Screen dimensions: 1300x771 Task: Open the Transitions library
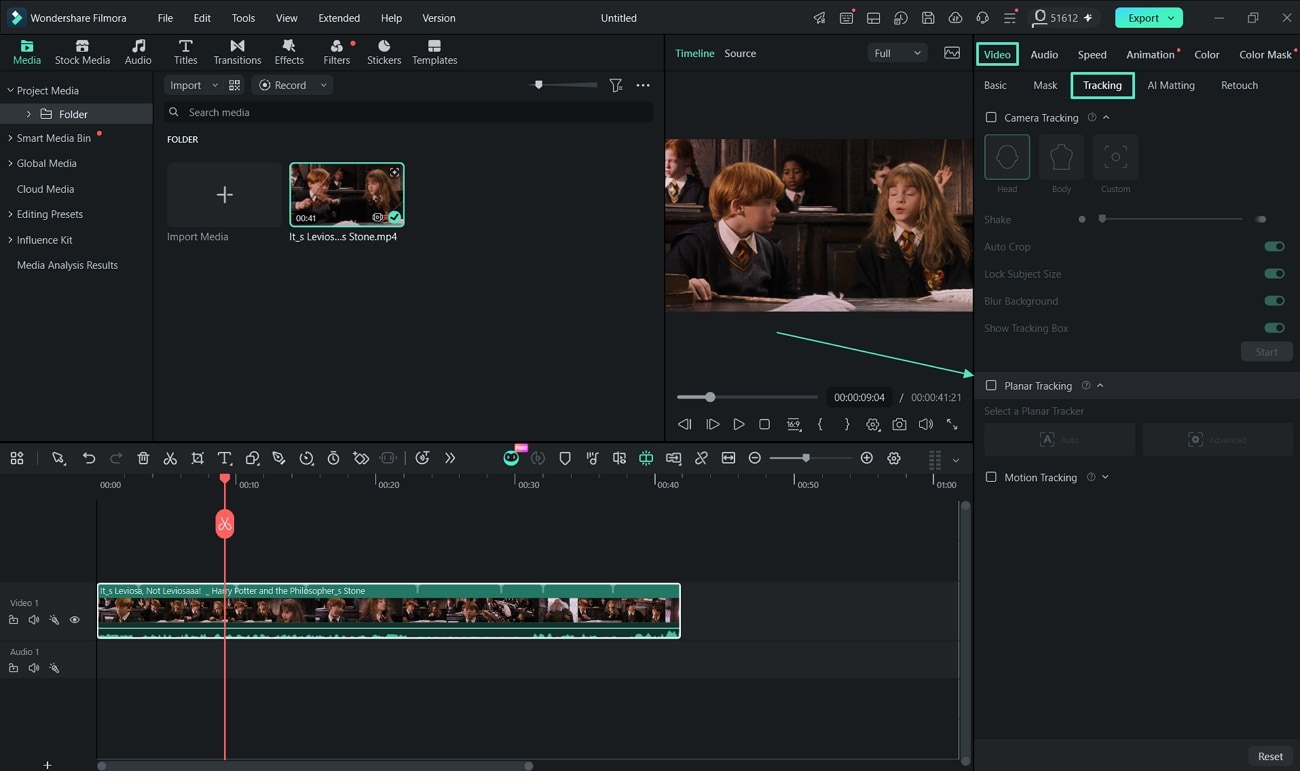237,52
